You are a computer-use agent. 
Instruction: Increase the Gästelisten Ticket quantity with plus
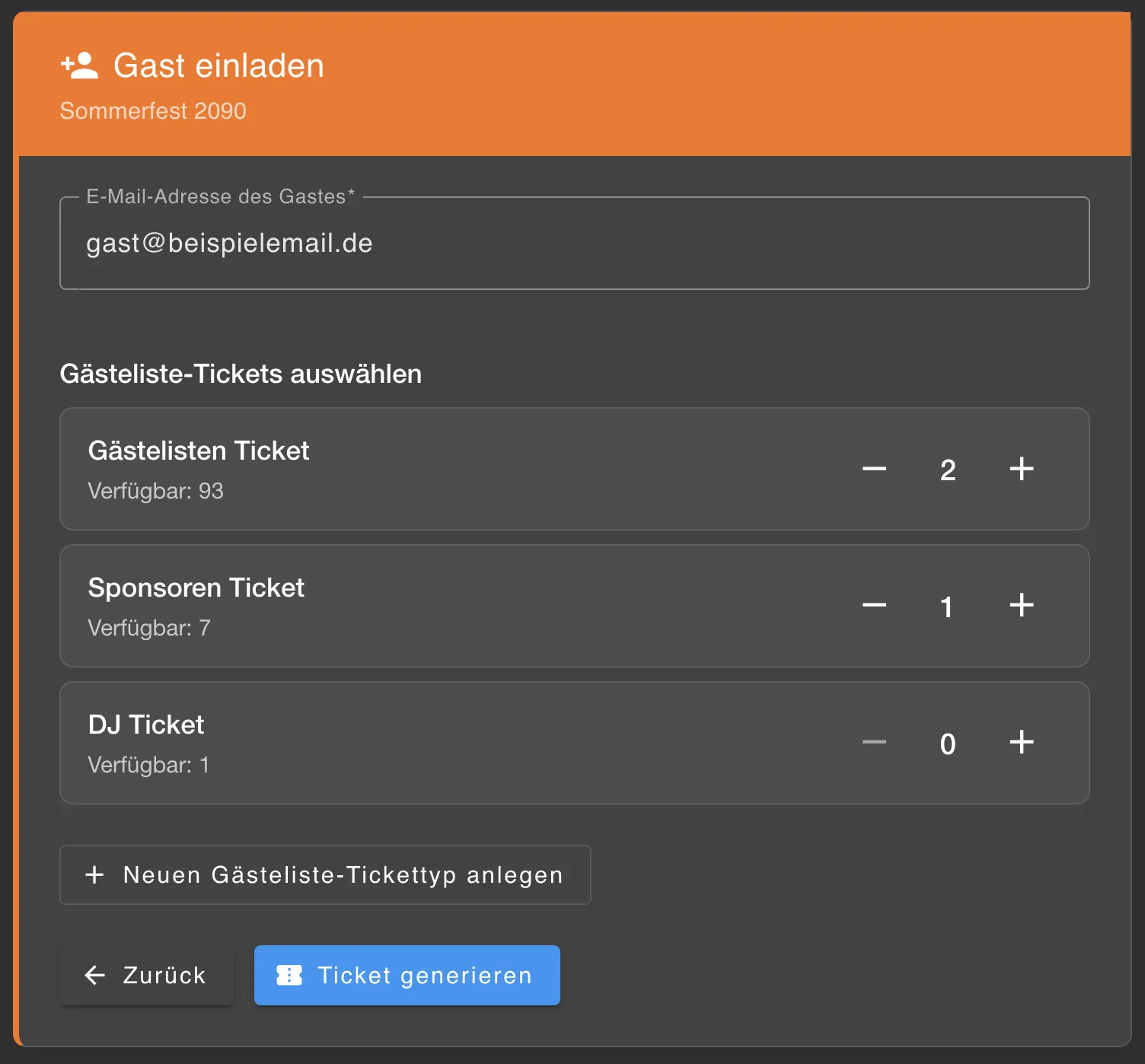click(x=1022, y=469)
